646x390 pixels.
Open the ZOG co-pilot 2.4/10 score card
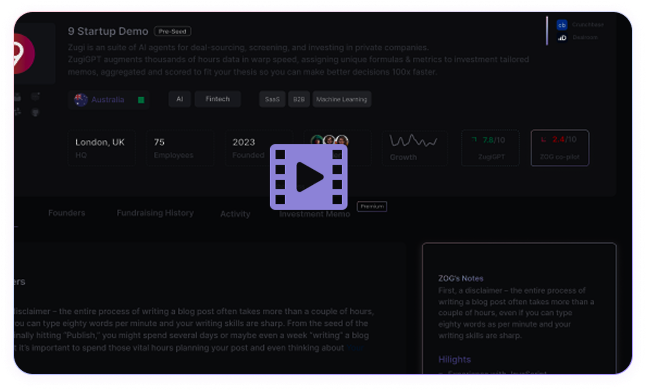[560, 148]
